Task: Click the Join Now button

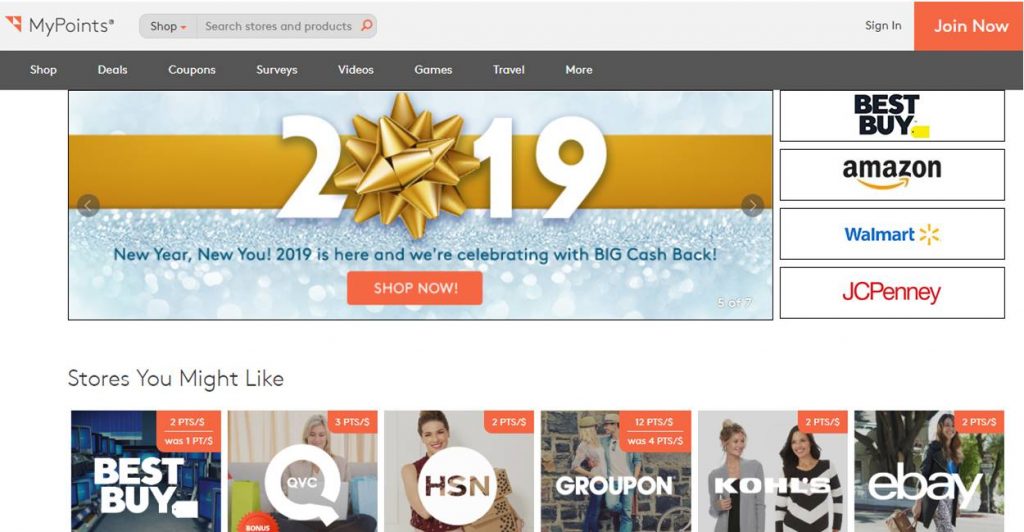Action: tap(969, 26)
